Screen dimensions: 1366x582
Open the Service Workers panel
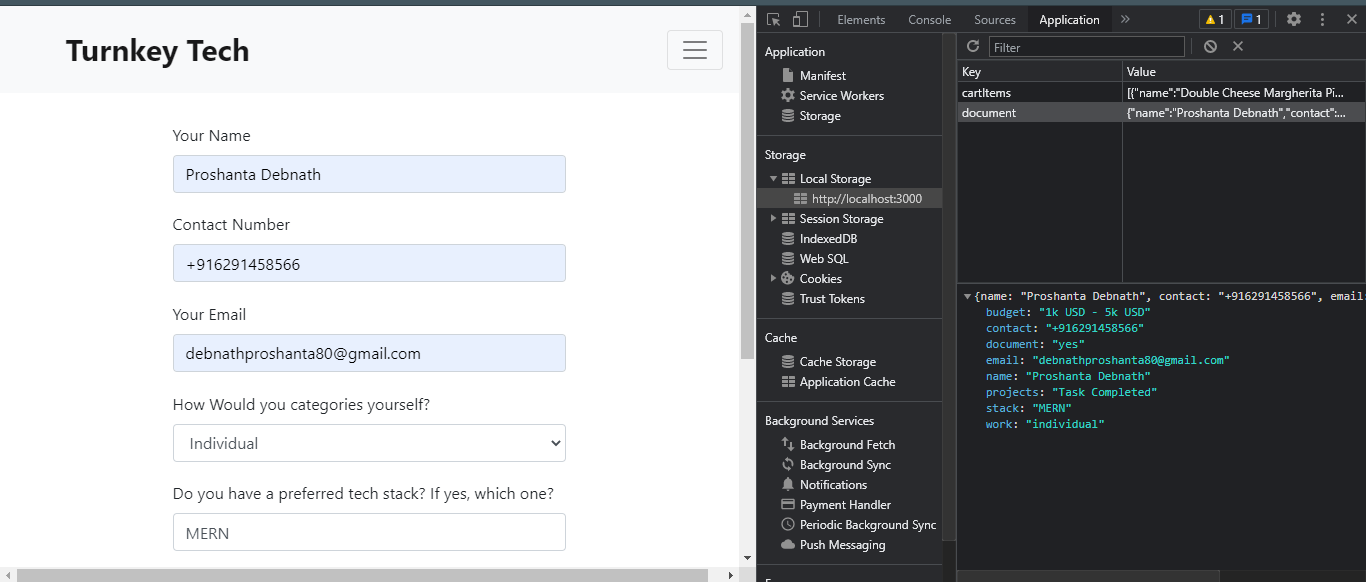pos(840,95)
